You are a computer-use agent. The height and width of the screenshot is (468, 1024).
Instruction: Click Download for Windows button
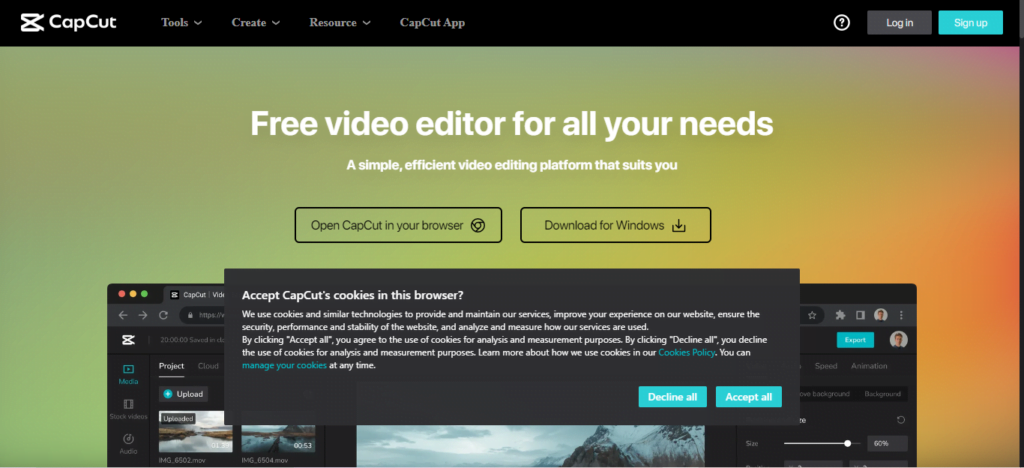615,225
